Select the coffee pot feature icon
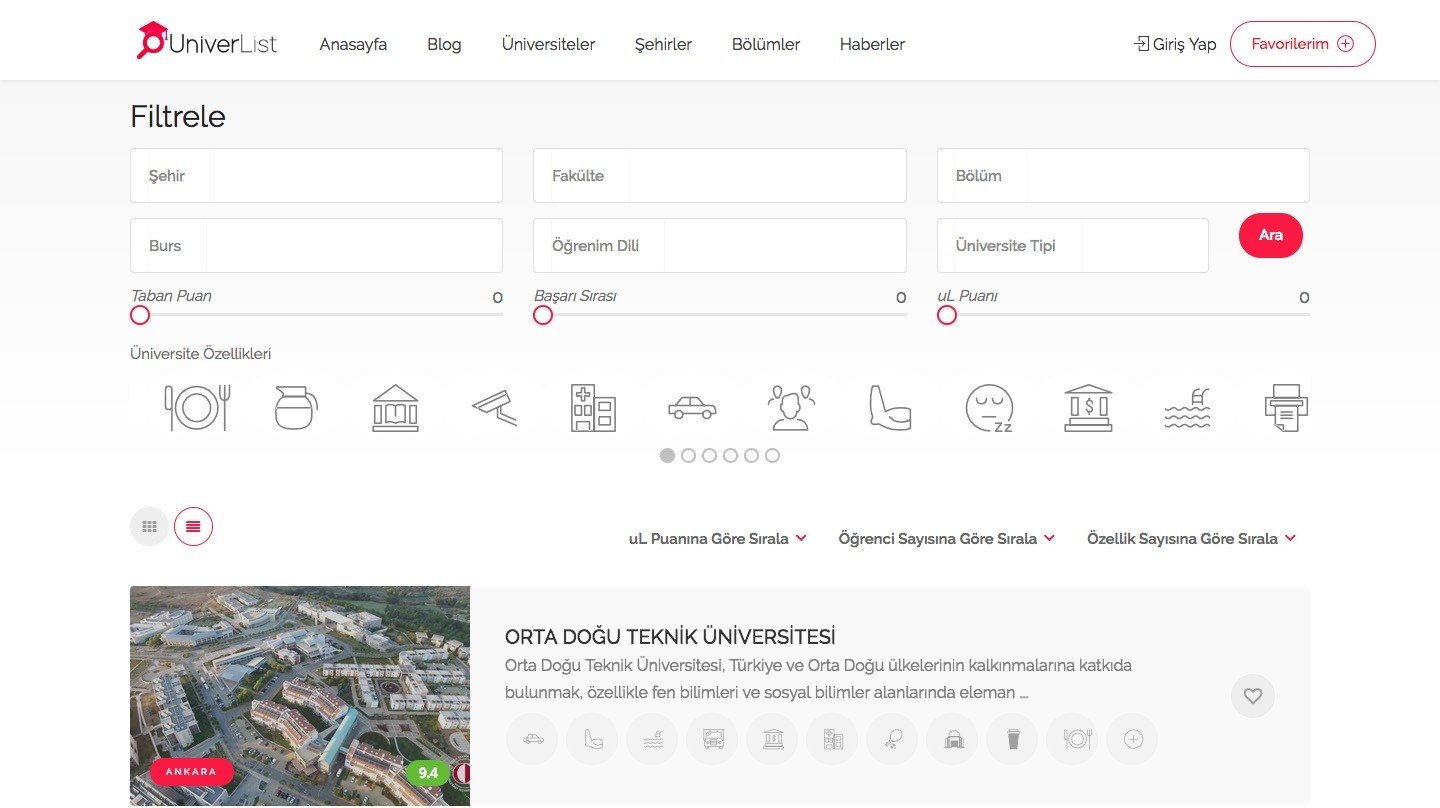1440x808 pixels. click(x=296, y=408)
